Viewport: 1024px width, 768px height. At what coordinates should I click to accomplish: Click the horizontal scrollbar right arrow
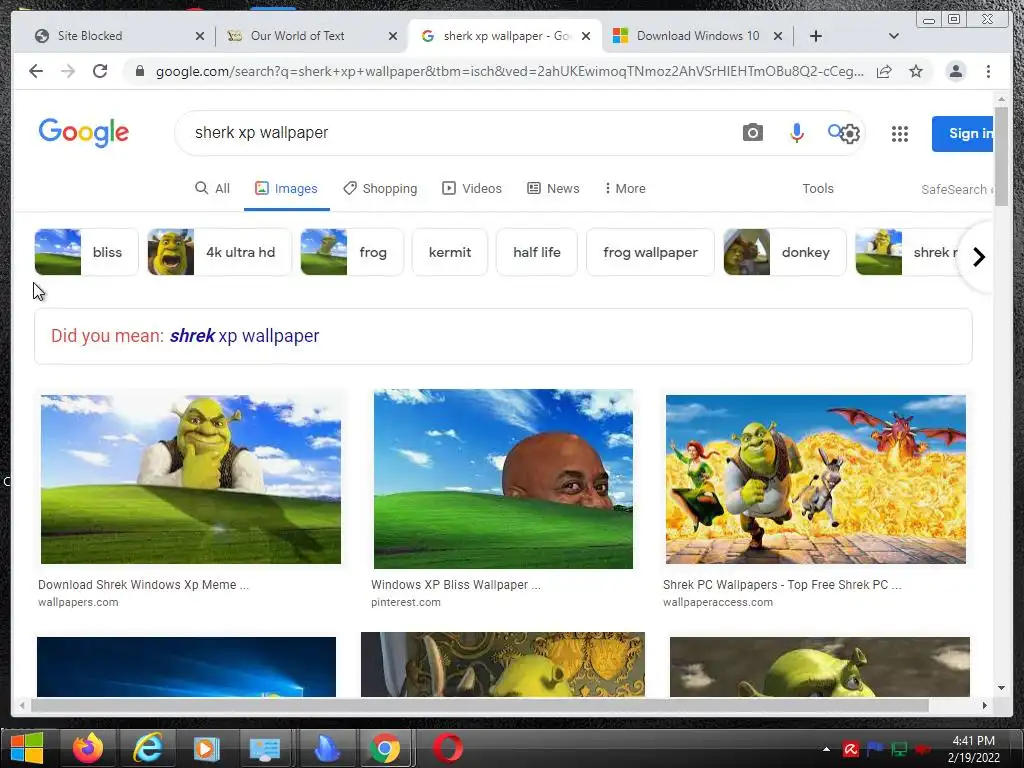984,705
